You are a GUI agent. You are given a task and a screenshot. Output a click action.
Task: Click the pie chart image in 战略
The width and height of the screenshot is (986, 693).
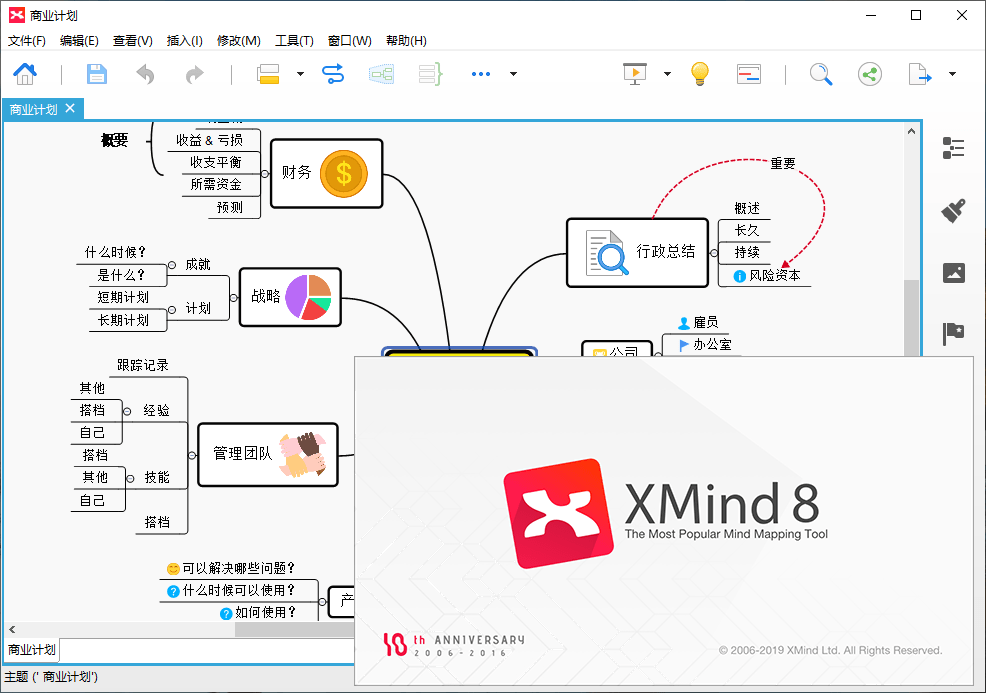(x=308, y=297)
